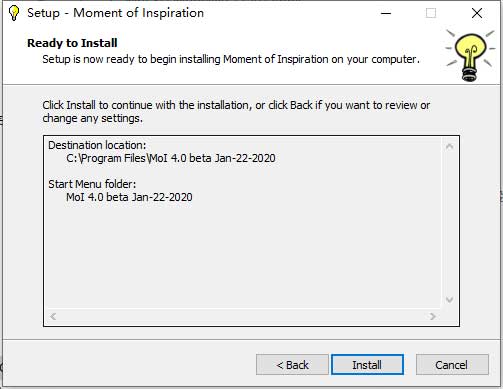This screenshot has height=389, width=503.
Task: Click the scroll down arrow in summary box
Action: [x=449, y=300]
